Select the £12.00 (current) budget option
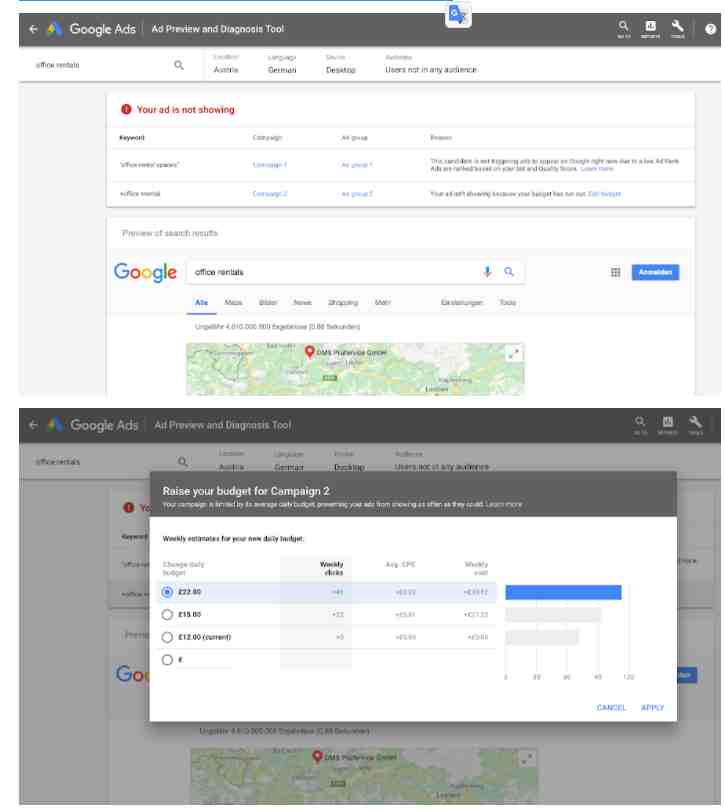Image resolution: width=725 pixels, height=809 pixels. pyautogui.click(x=167, y=637)
